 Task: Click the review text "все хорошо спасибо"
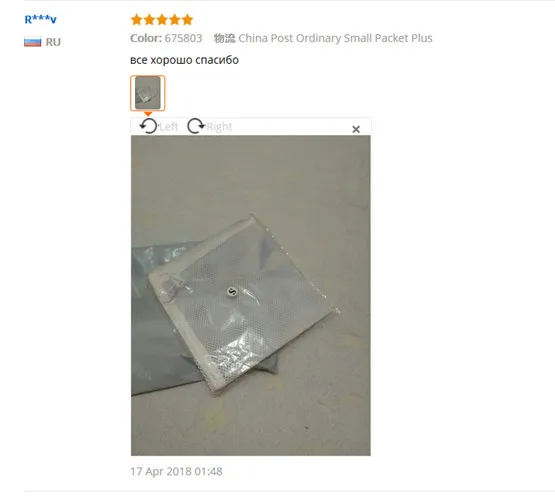(184, 60)
